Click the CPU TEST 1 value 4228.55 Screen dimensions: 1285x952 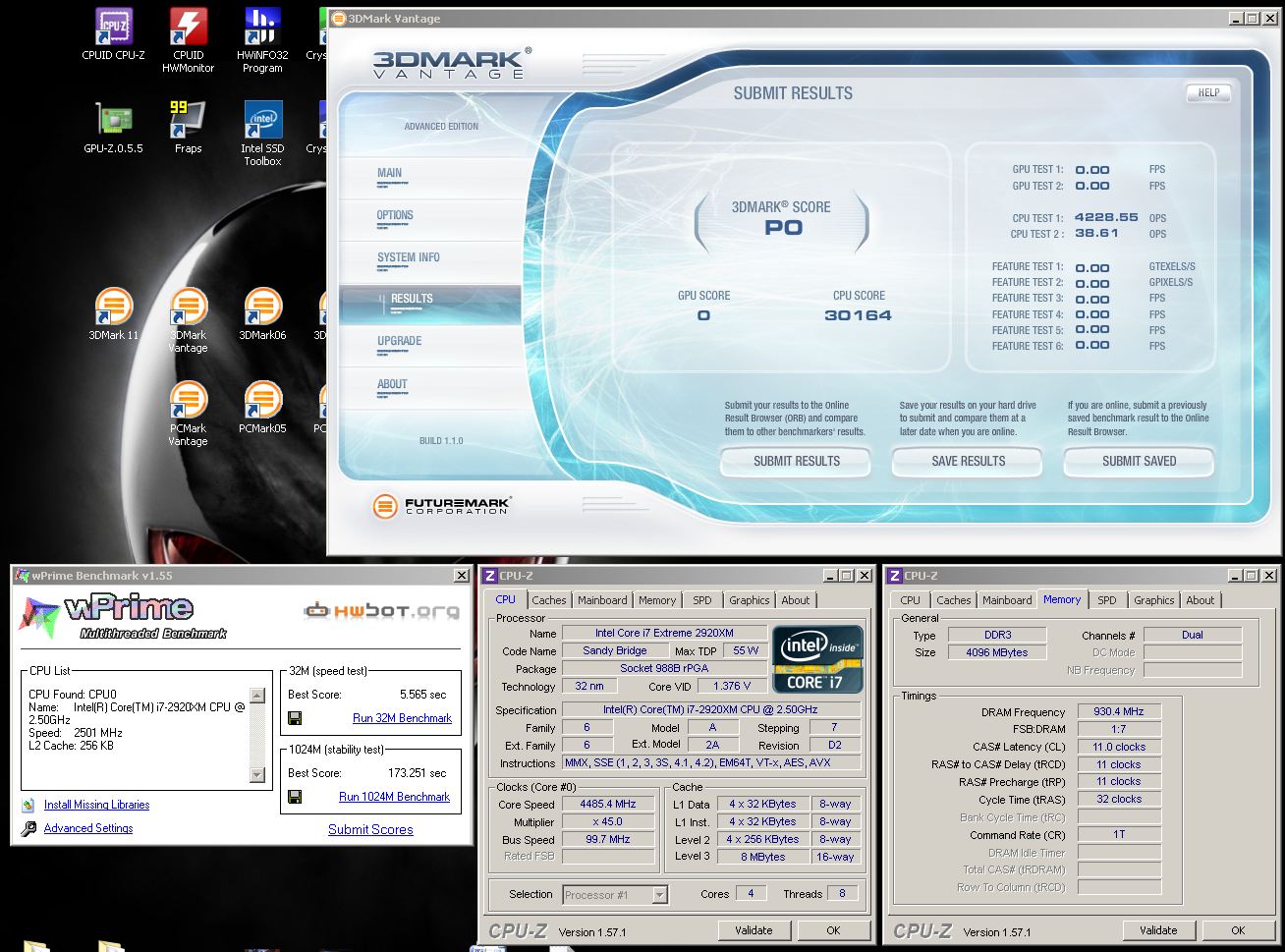click(1106, 218)
